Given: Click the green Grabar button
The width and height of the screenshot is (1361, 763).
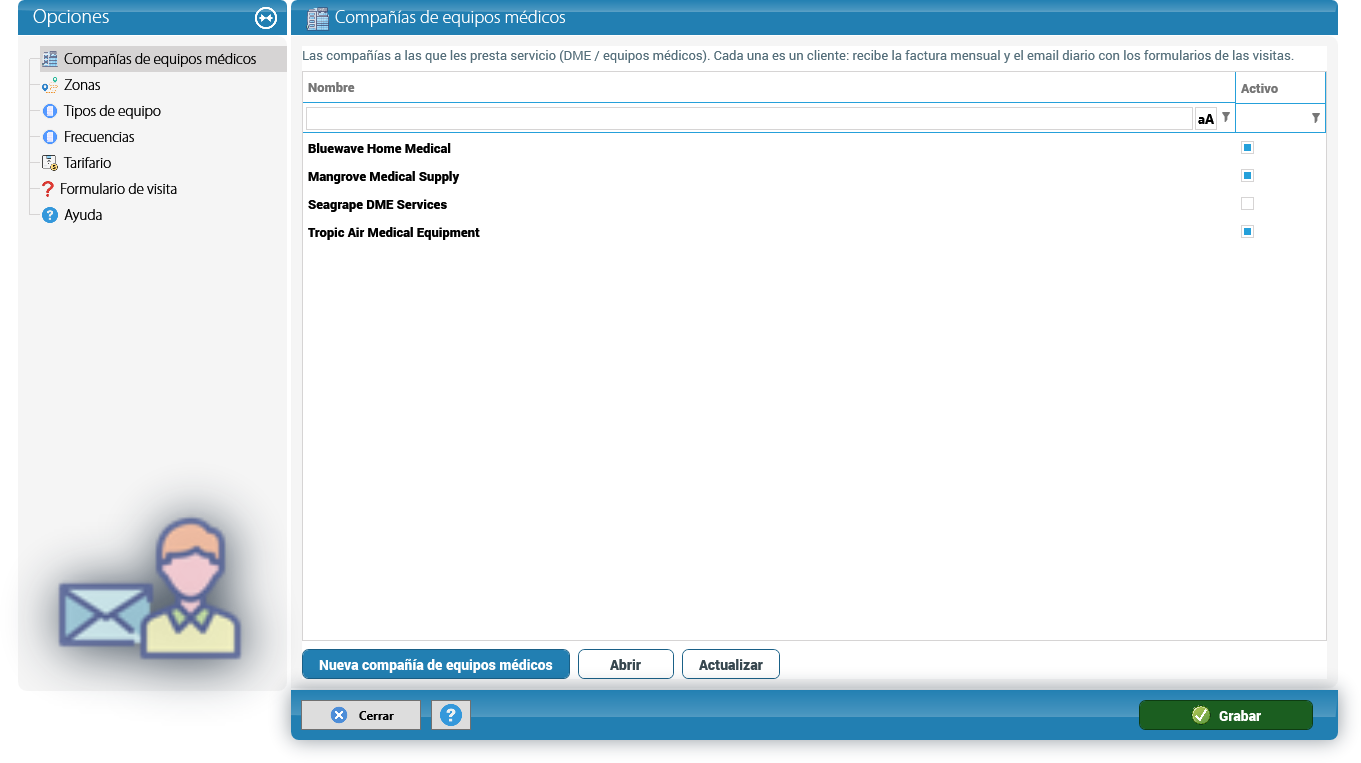Looking at the screenshot, I should pyautogui.click(x=1226, y=715).
